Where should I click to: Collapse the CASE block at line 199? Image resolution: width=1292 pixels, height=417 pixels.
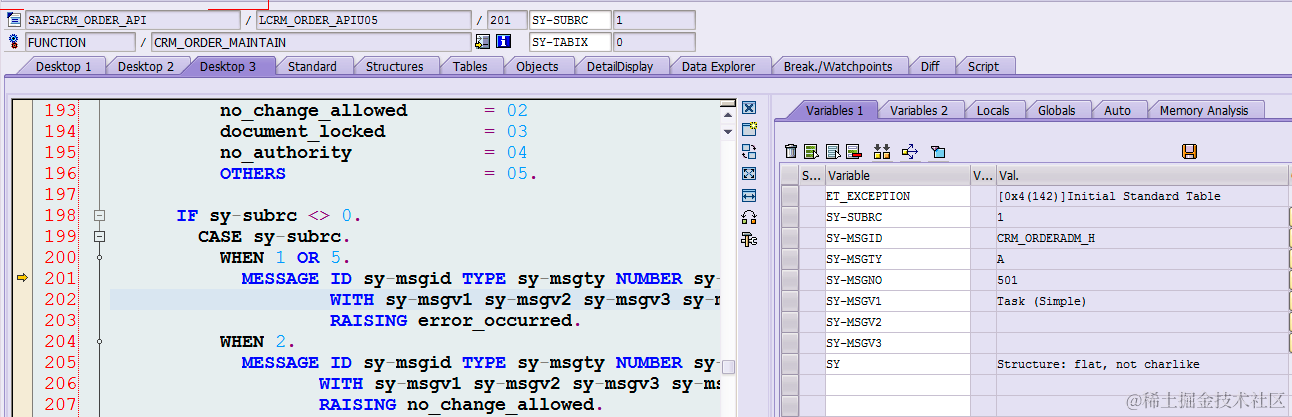point(99,237)
